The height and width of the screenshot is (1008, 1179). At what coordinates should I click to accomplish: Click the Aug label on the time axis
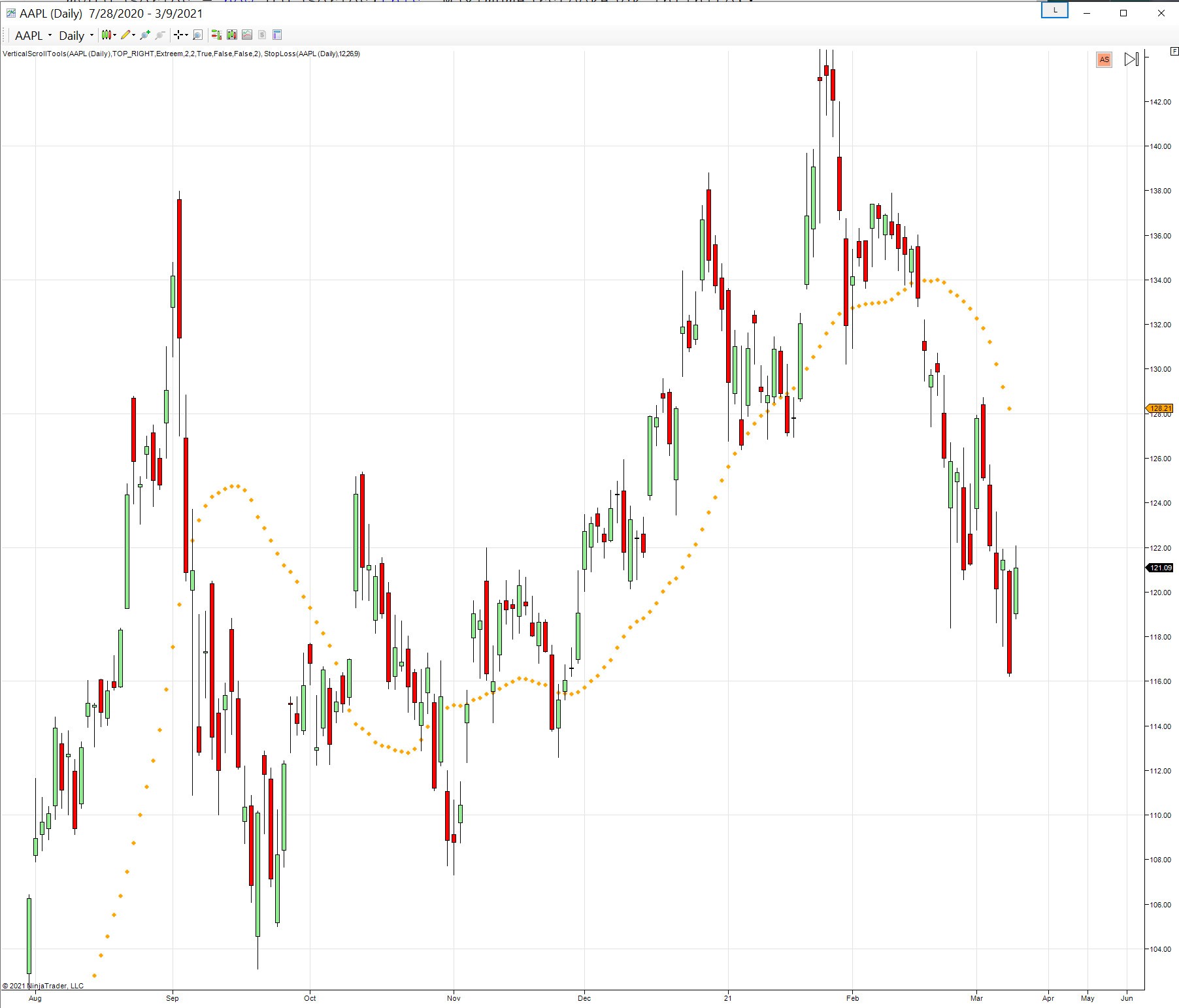coord(35,998)
